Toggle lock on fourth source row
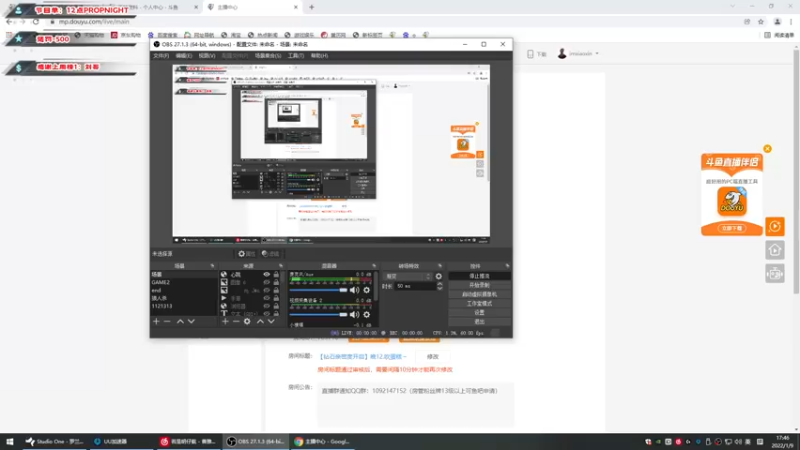Image resolution: width=800 pixels, height=450 pixels. (x=276, y=298)
